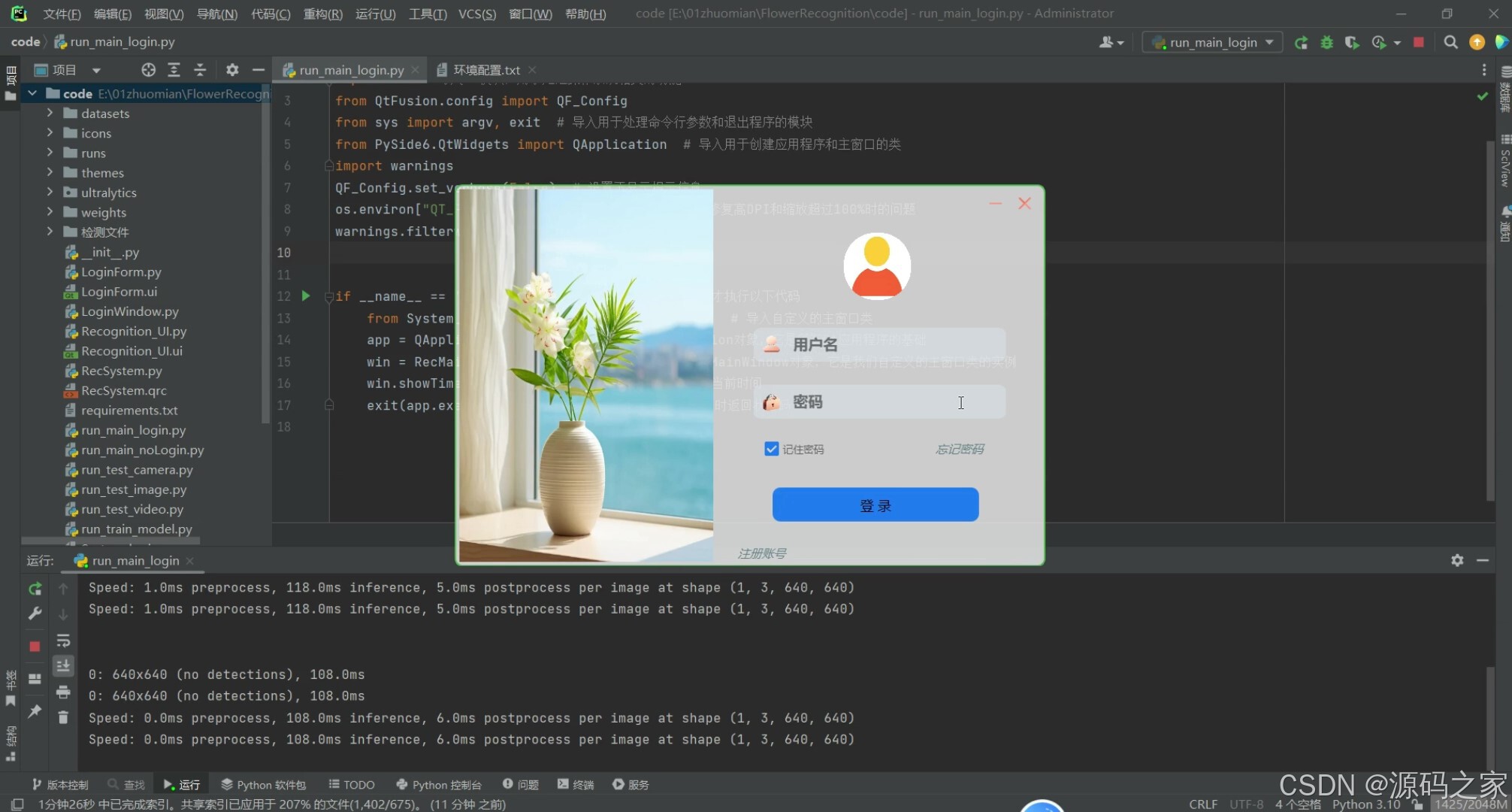The image size is (1512, 812).
Task: Click the red Stop button in top toolbar
Action: click(1418, 42)
